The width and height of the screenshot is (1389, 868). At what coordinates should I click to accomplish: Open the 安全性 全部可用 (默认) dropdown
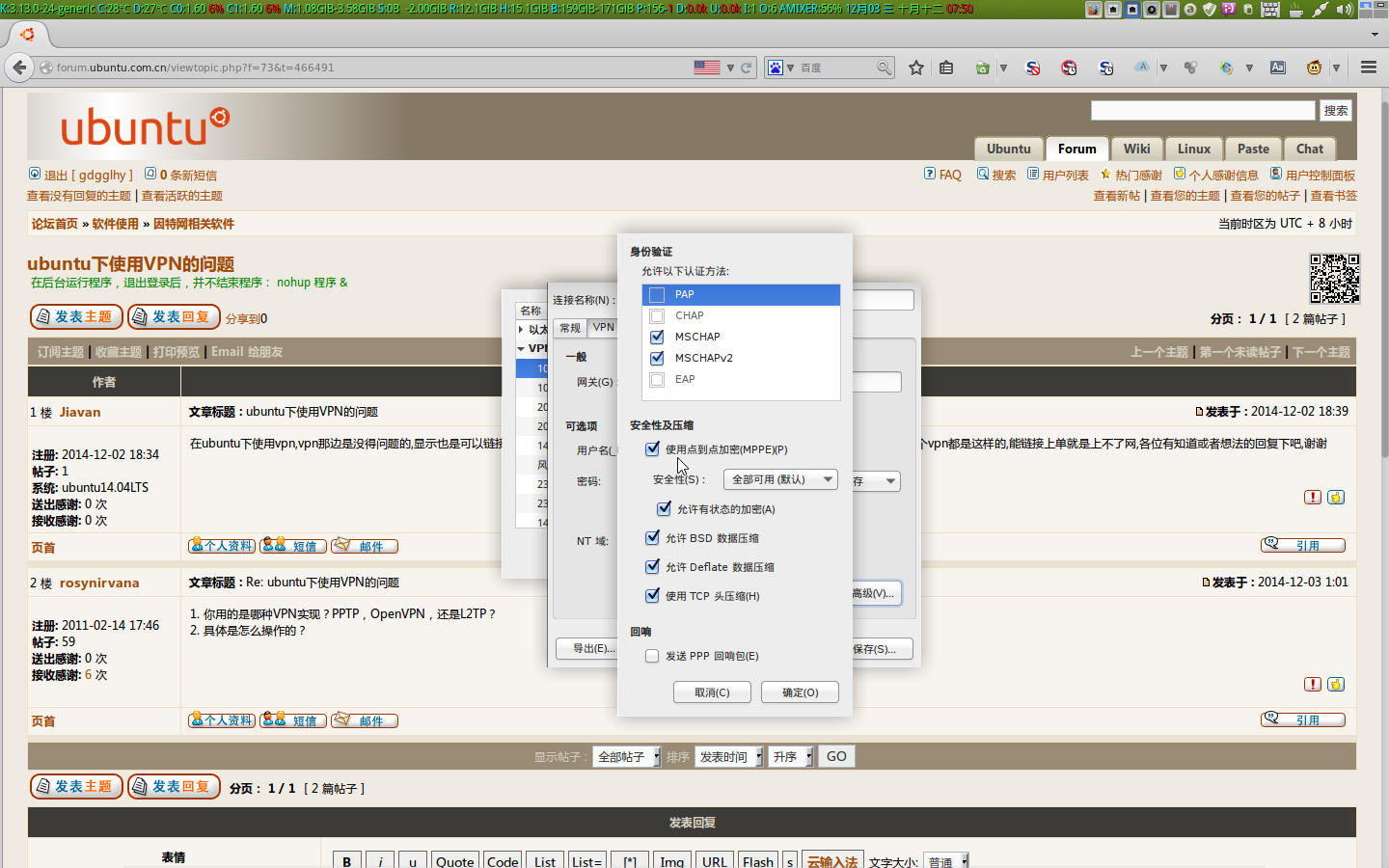(780, 479)
